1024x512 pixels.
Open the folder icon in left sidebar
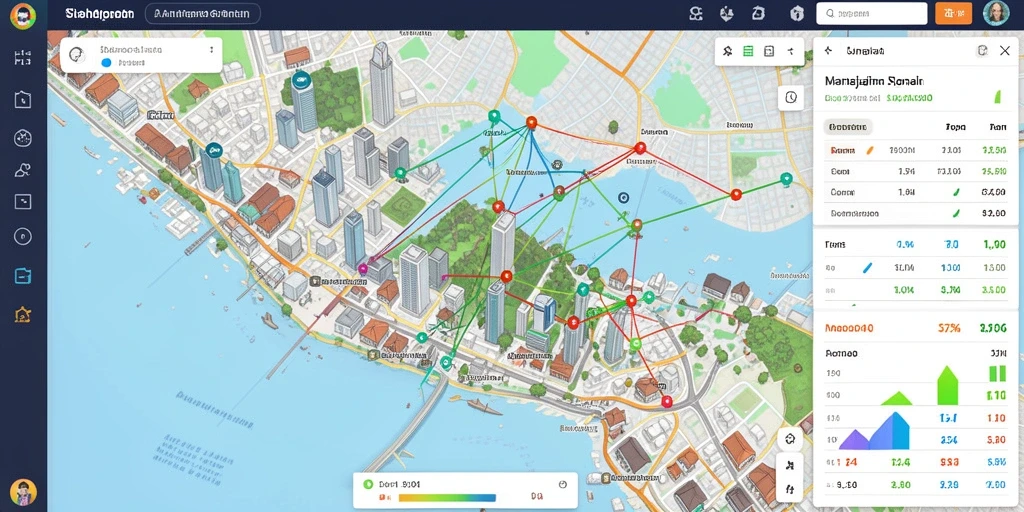click(x=23, y=276)
